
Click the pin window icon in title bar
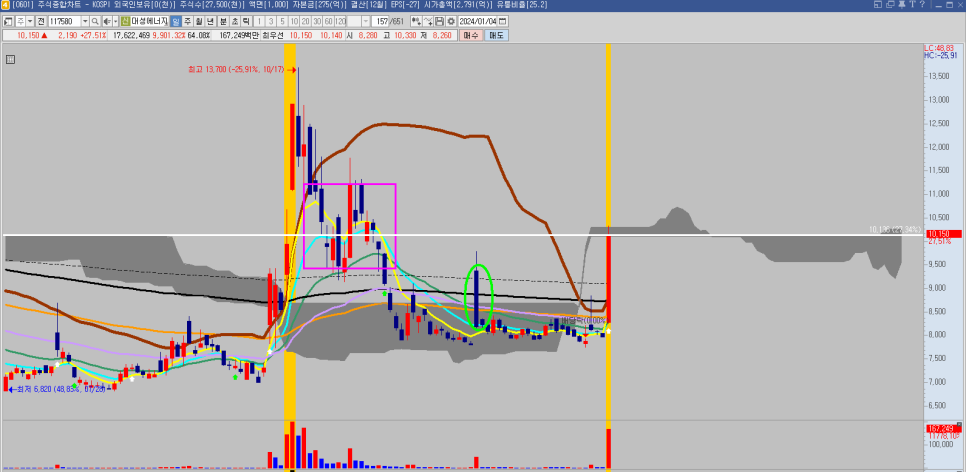(902, 4)
